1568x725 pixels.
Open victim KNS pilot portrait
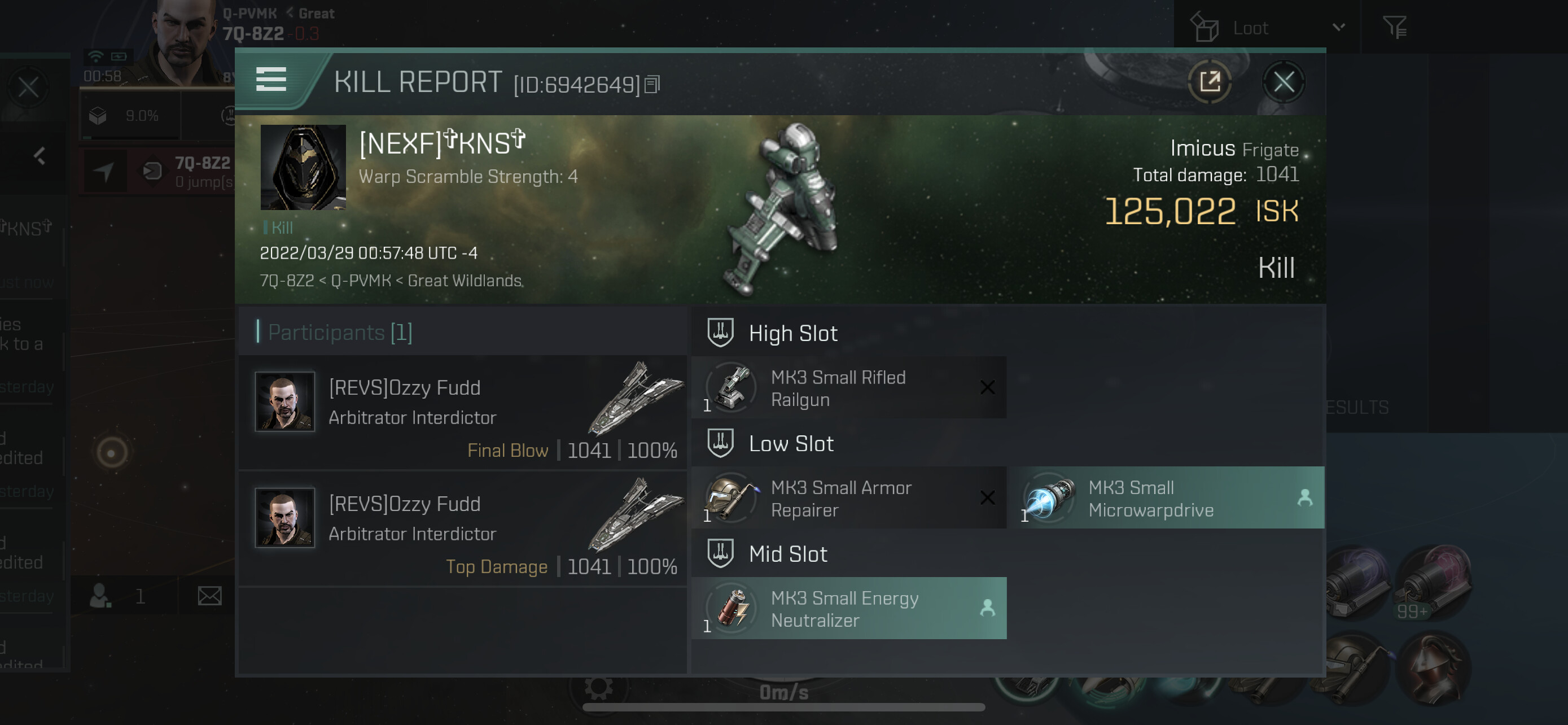click(x=303, y=167)
